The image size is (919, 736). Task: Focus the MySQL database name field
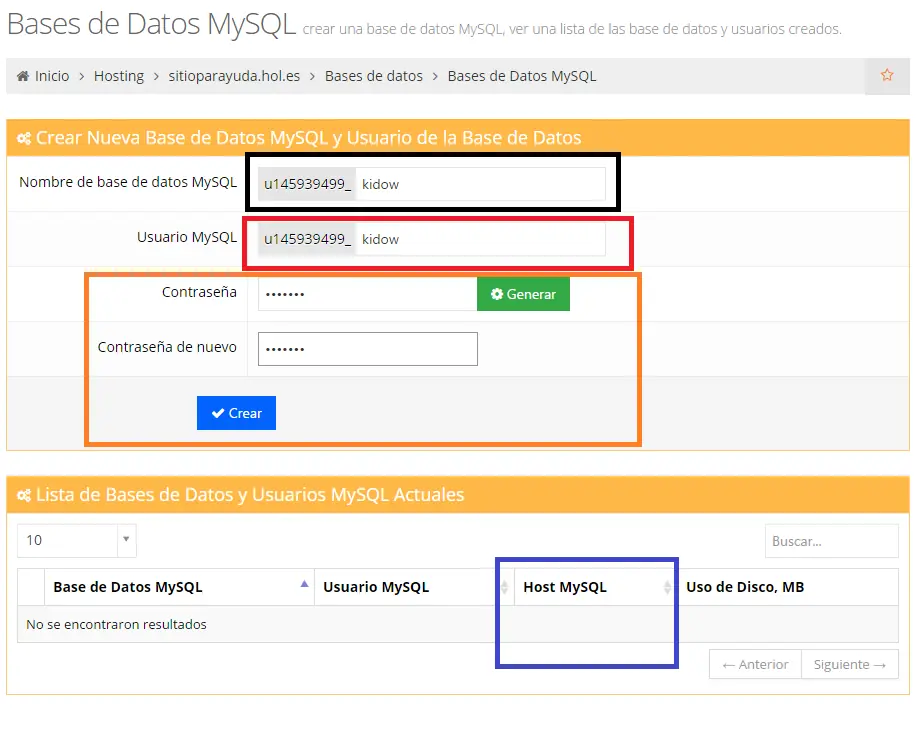[x=481, y=184]
